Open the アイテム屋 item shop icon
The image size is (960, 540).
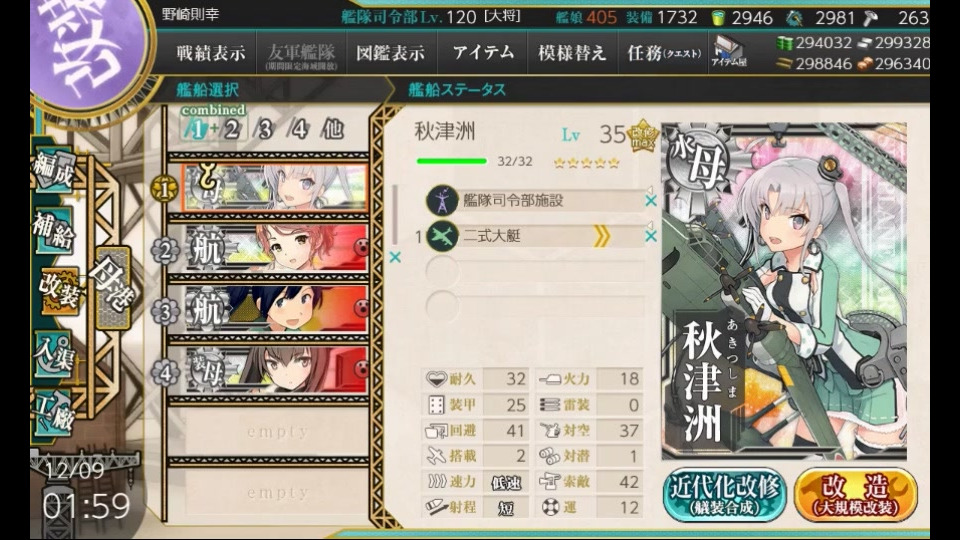coord(729,52)
